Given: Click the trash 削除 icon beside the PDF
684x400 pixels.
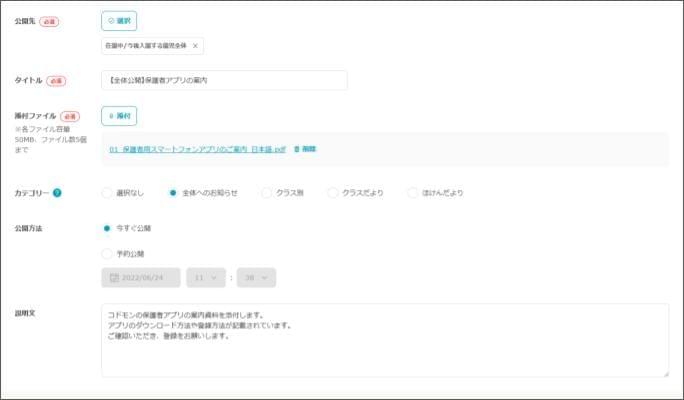Looking at the screenshot, I should pos(297,149).
